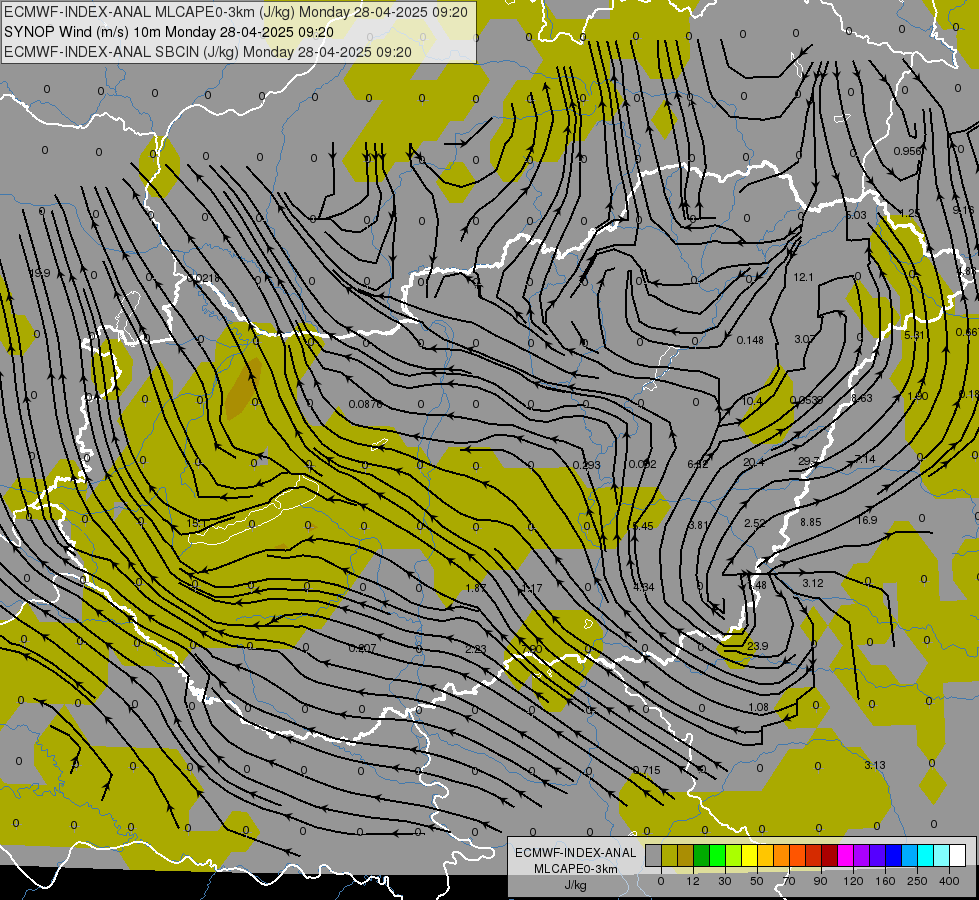Click the map value '0.293'
This screenshot has height=900, width=979.
[587, 465]
